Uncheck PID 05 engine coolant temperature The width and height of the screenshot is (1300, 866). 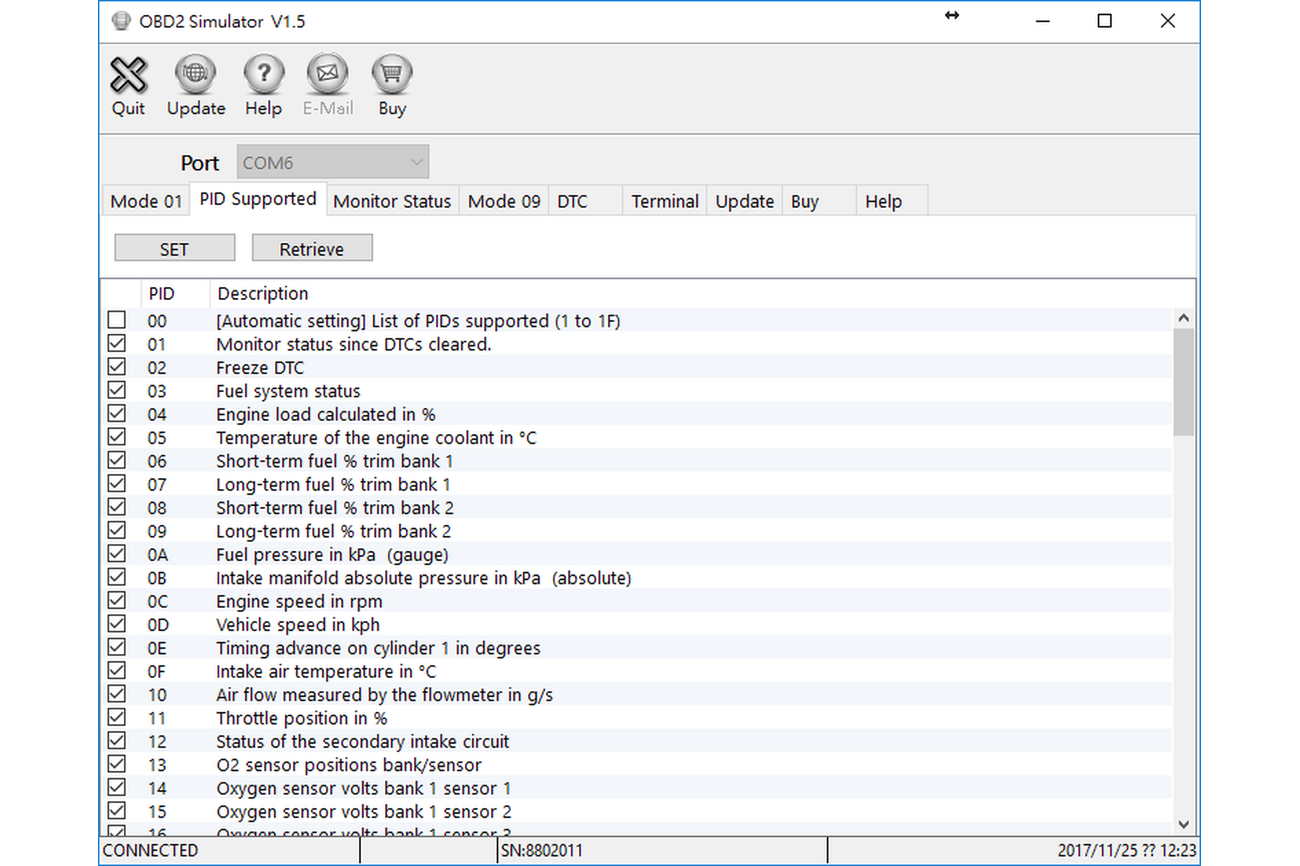click(117, 437)
